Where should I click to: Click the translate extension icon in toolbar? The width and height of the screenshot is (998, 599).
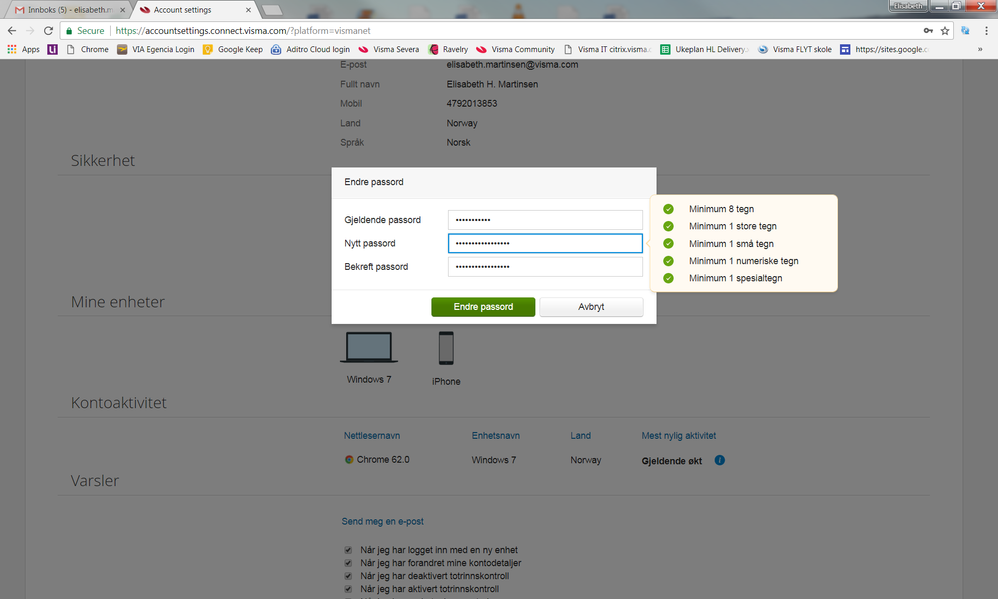click(x=966, y=31)
